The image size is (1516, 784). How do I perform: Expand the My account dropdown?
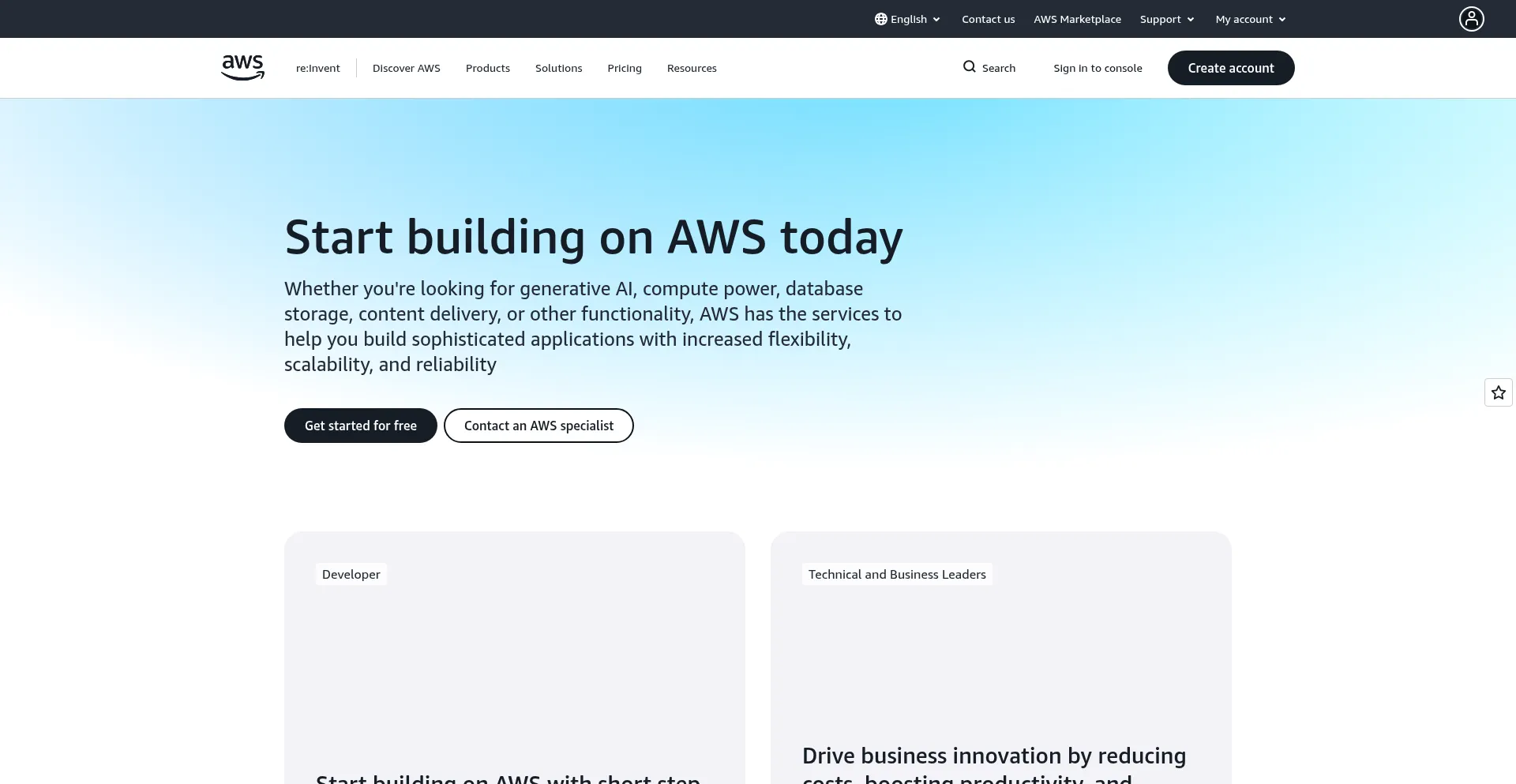click(x=1251, y=19)
